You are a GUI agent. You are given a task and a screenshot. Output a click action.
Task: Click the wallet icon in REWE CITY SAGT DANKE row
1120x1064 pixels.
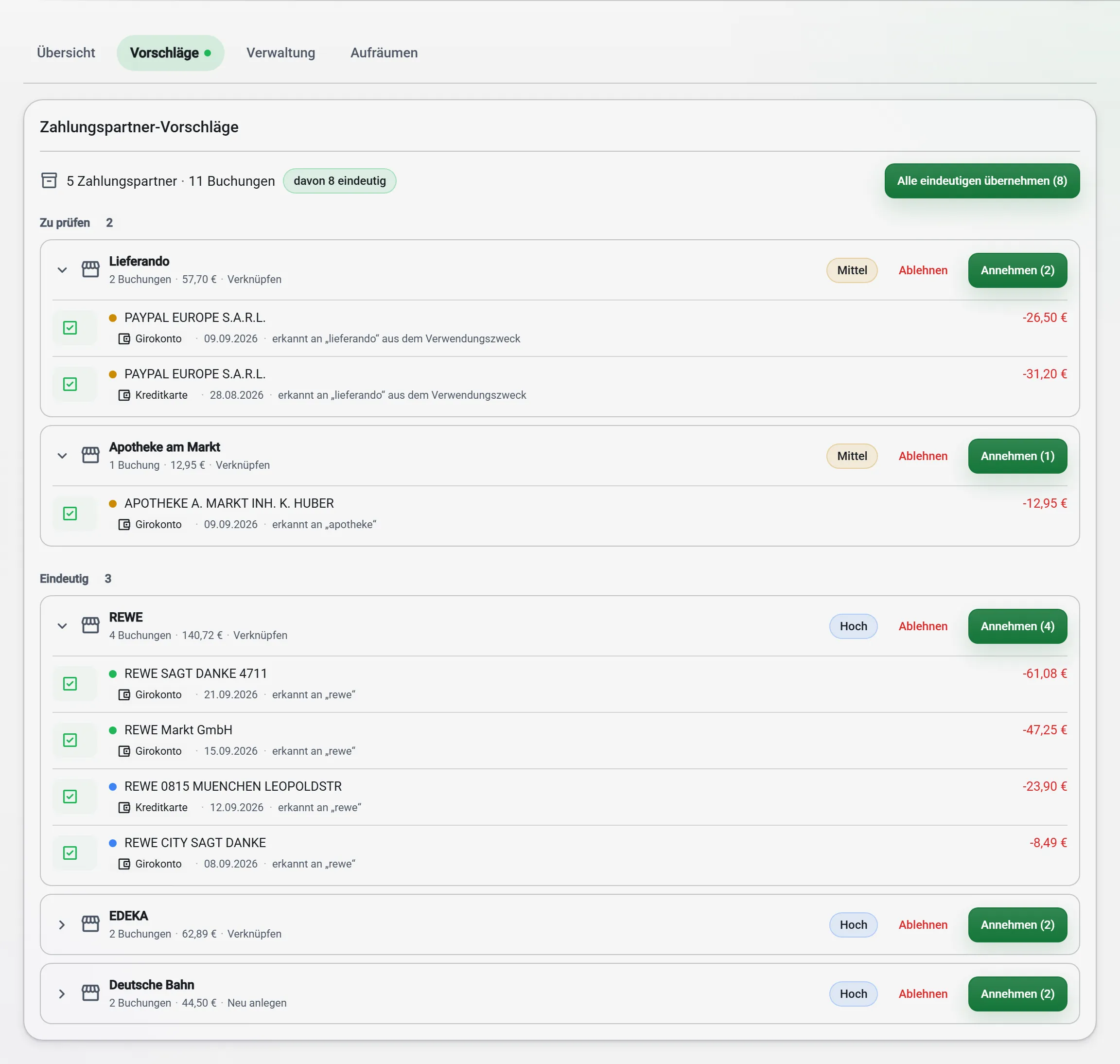124,864
